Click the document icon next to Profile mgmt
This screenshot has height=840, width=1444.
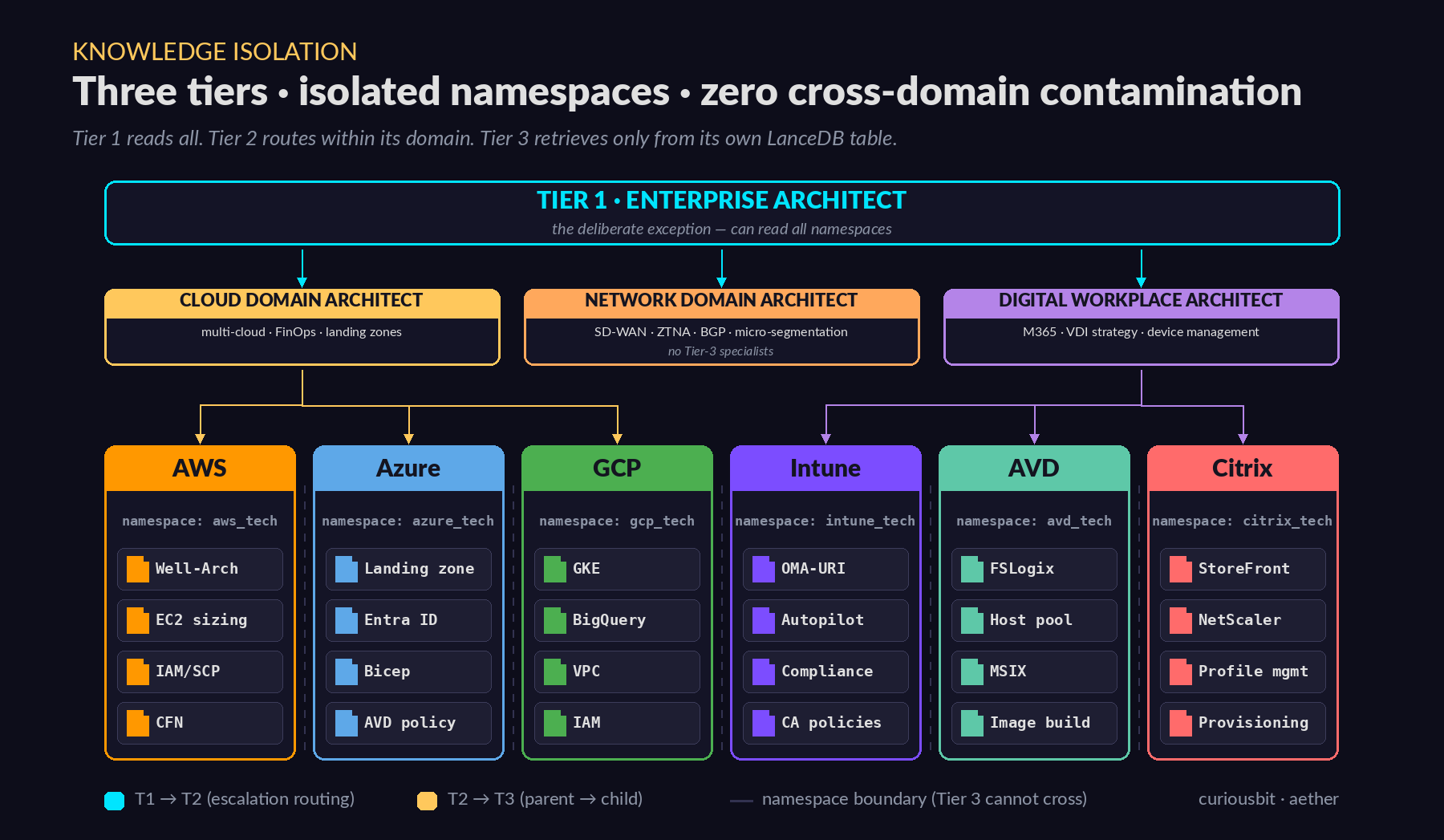click(1181, 672)
